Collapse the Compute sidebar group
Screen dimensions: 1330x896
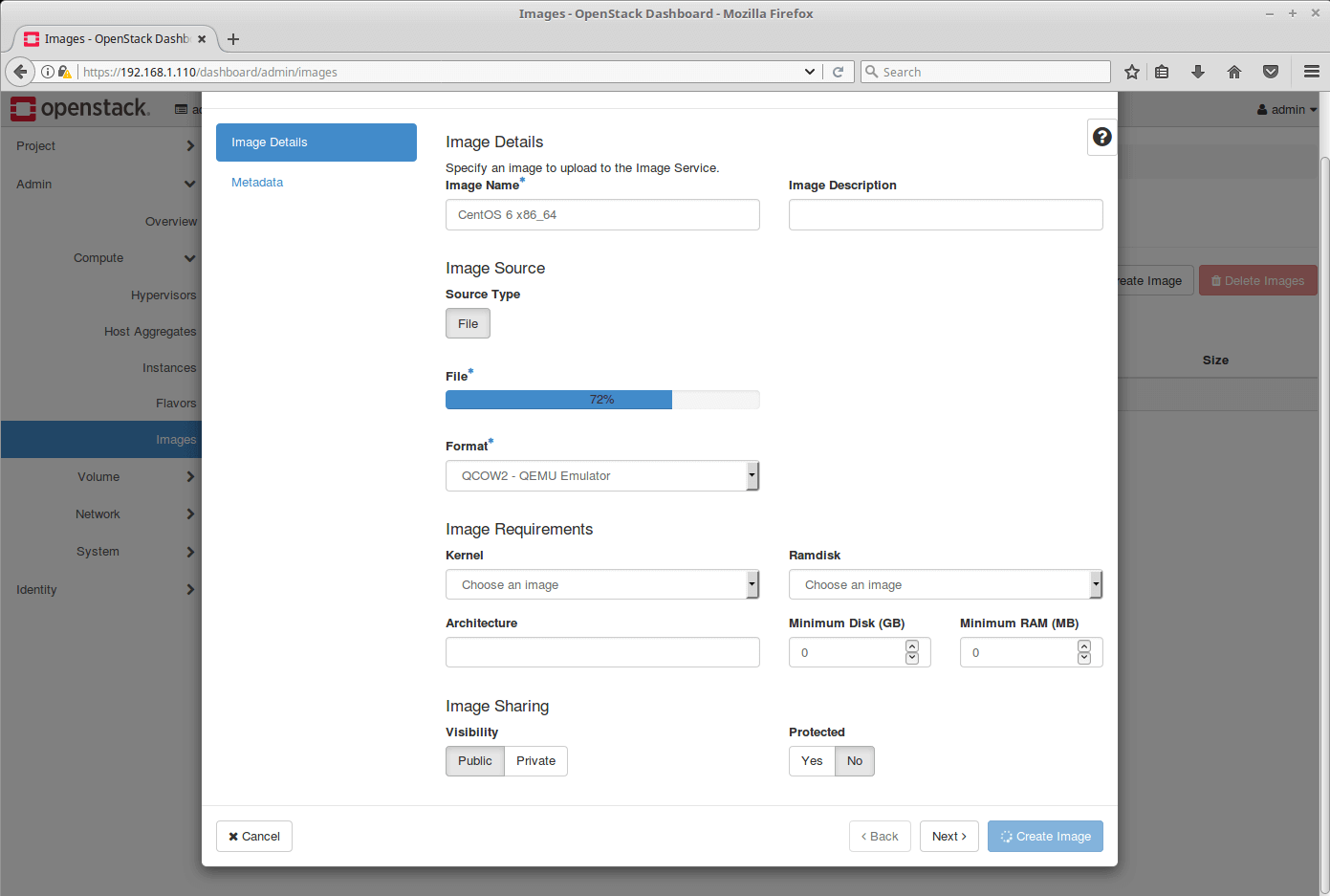(100, 258)
